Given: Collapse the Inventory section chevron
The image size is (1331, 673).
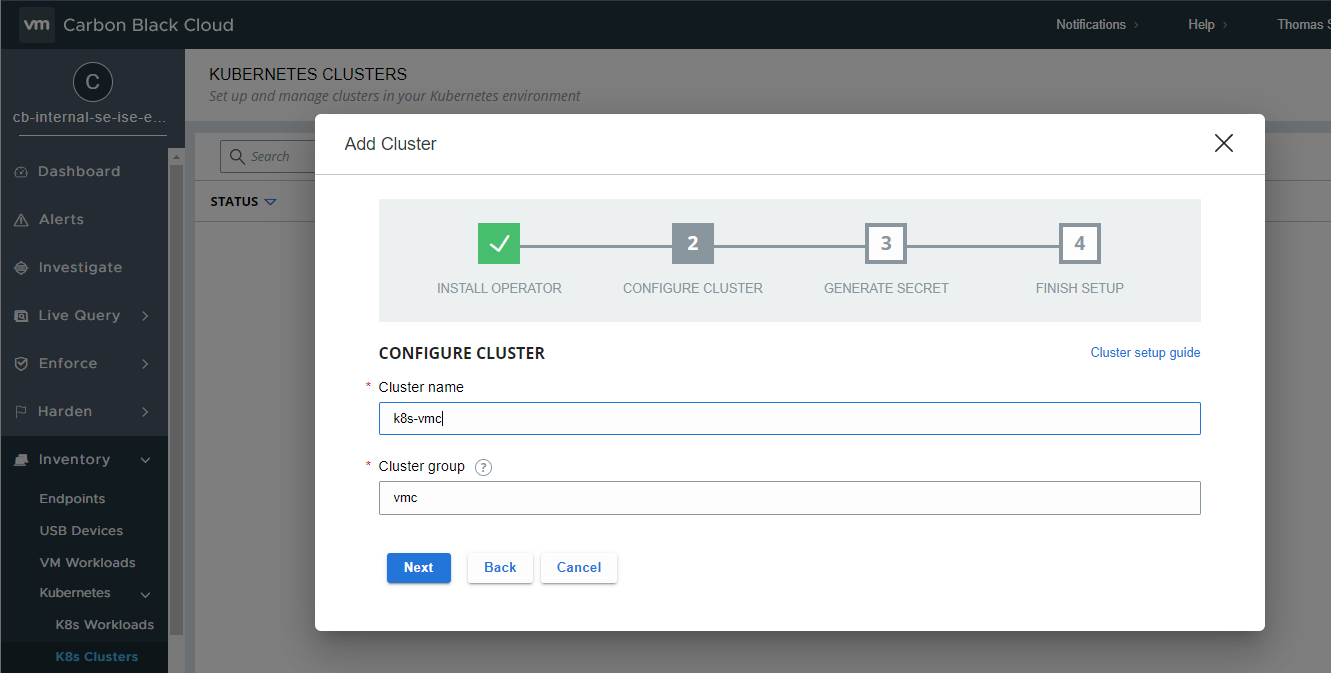Looking at the screenshot, I should point(145,460).
